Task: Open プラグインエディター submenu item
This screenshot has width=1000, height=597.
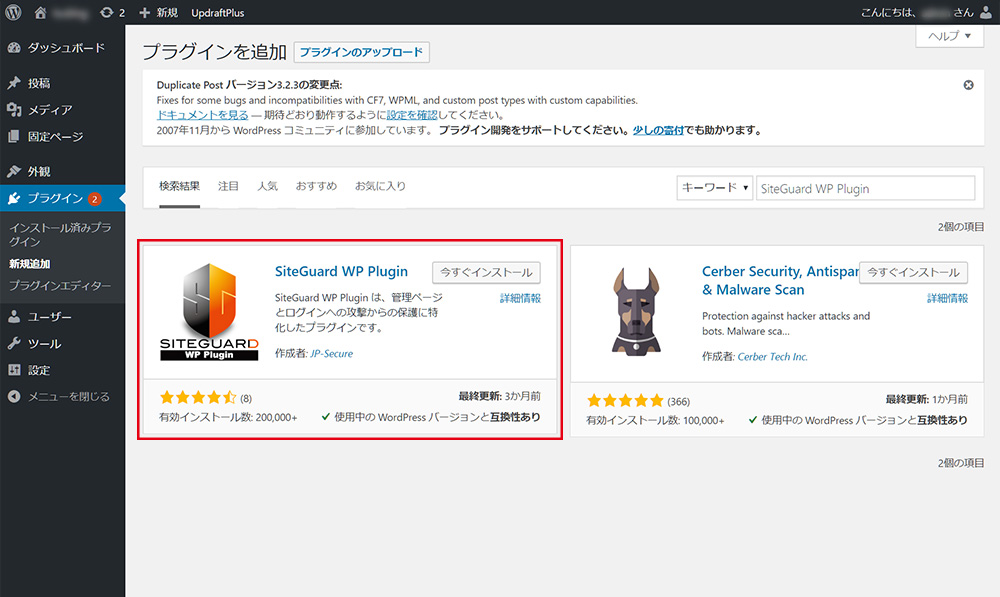Action: tap(60, 286)
